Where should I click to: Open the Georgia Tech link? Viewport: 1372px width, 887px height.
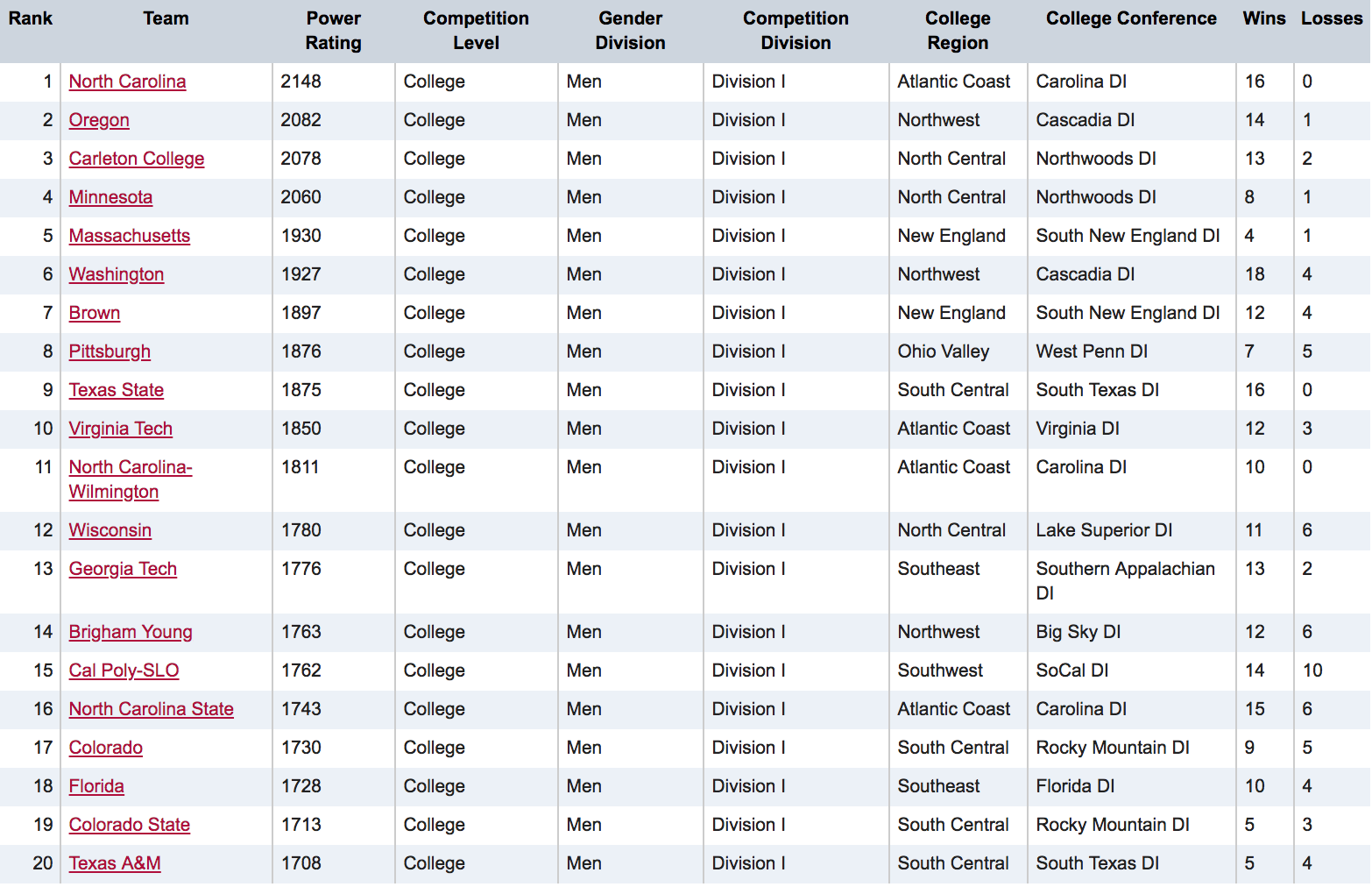123,569
